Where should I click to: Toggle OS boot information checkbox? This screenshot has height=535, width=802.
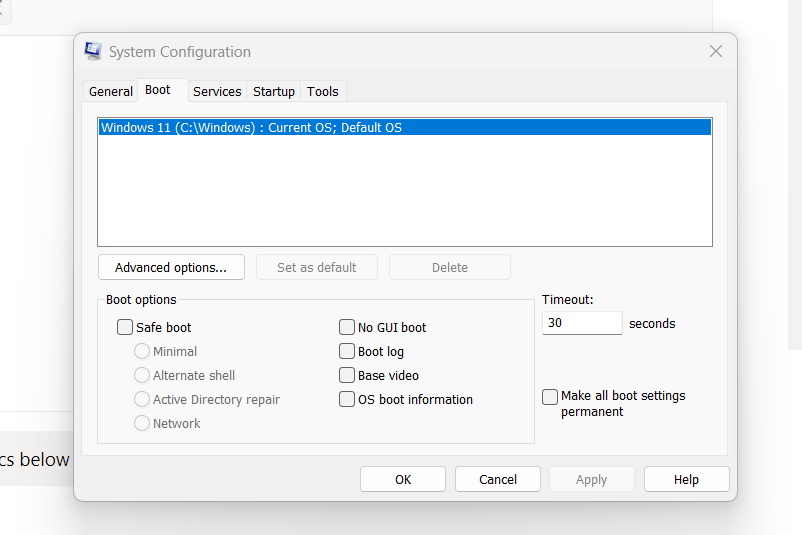coord(347,399)
